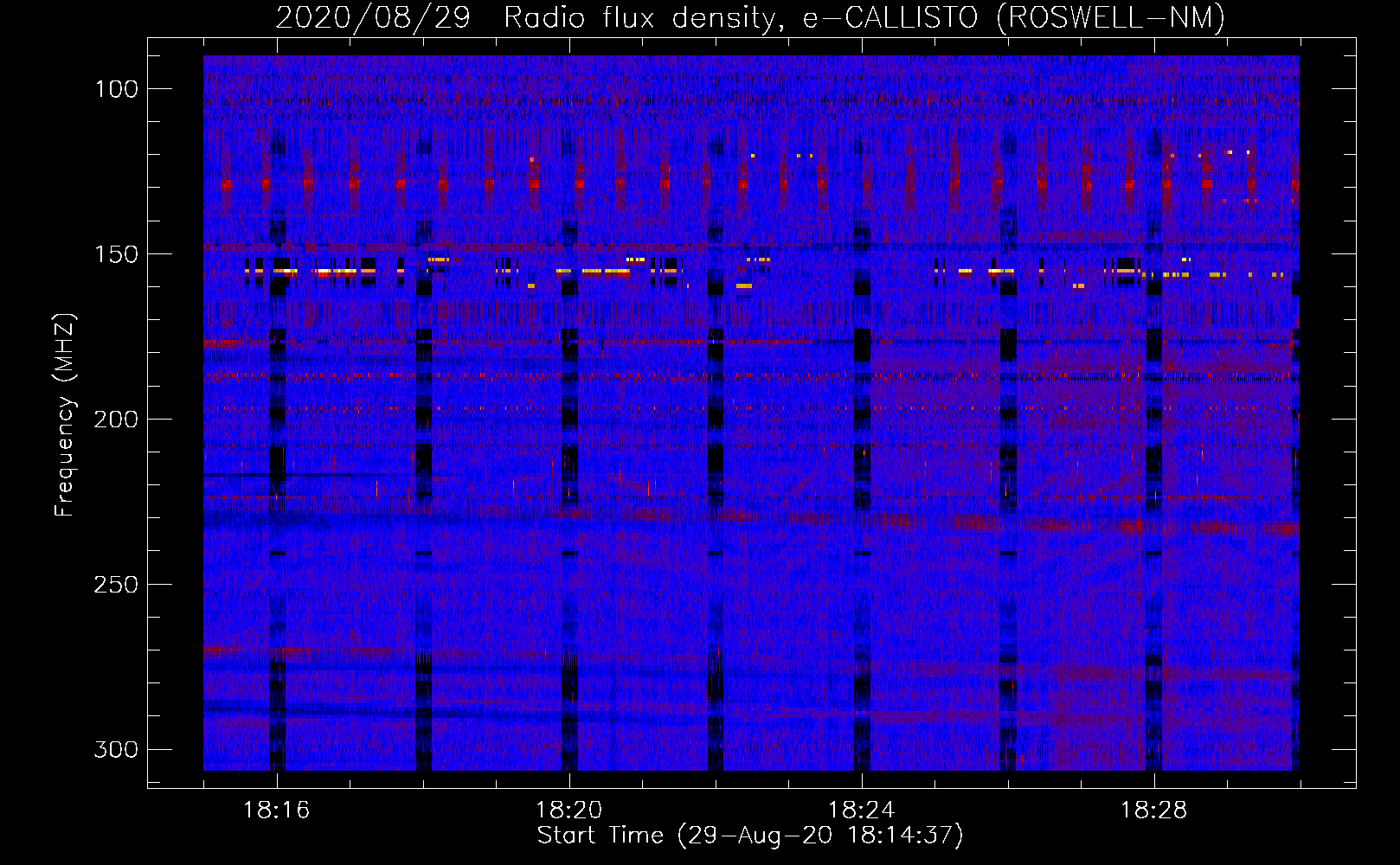Click the 18:16 time tick label
Viewport: 1400px width, 865px height.
(x=277, y=811)
